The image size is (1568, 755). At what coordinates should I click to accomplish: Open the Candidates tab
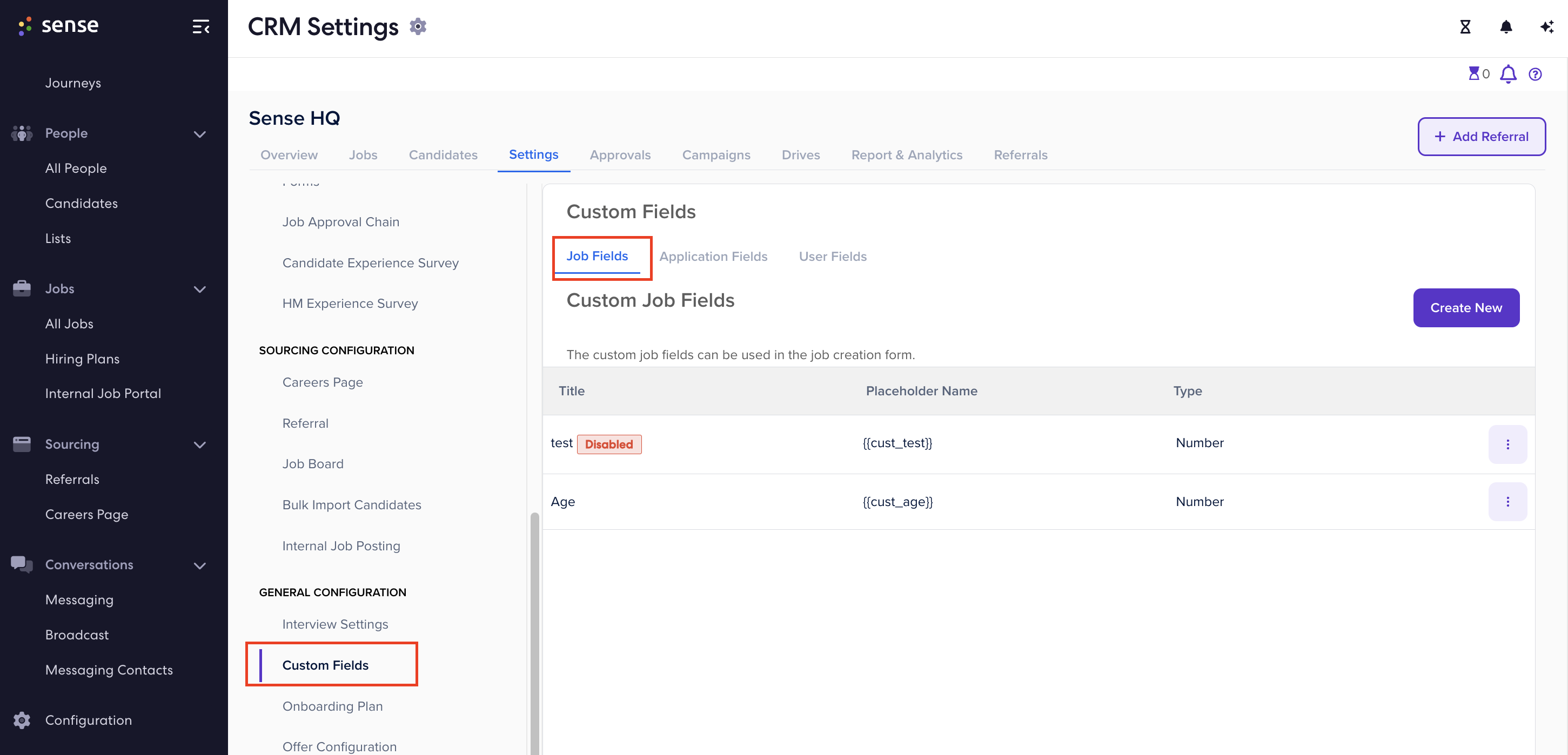coord(443,155)
